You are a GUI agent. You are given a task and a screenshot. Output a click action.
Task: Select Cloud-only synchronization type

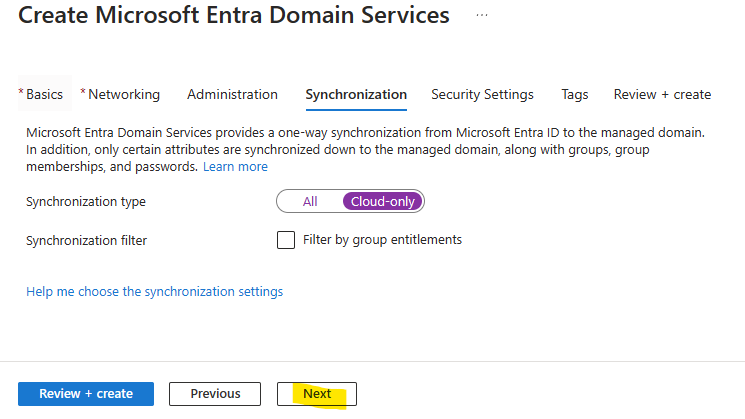[382, 201]
